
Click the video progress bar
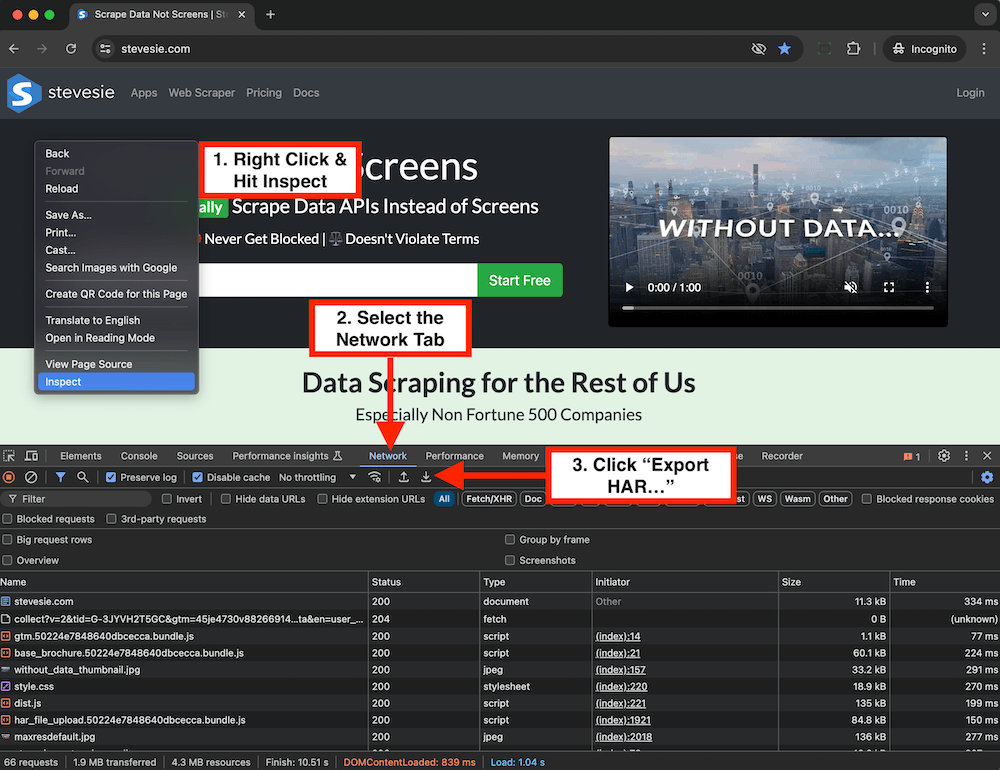tap(778, 308)
